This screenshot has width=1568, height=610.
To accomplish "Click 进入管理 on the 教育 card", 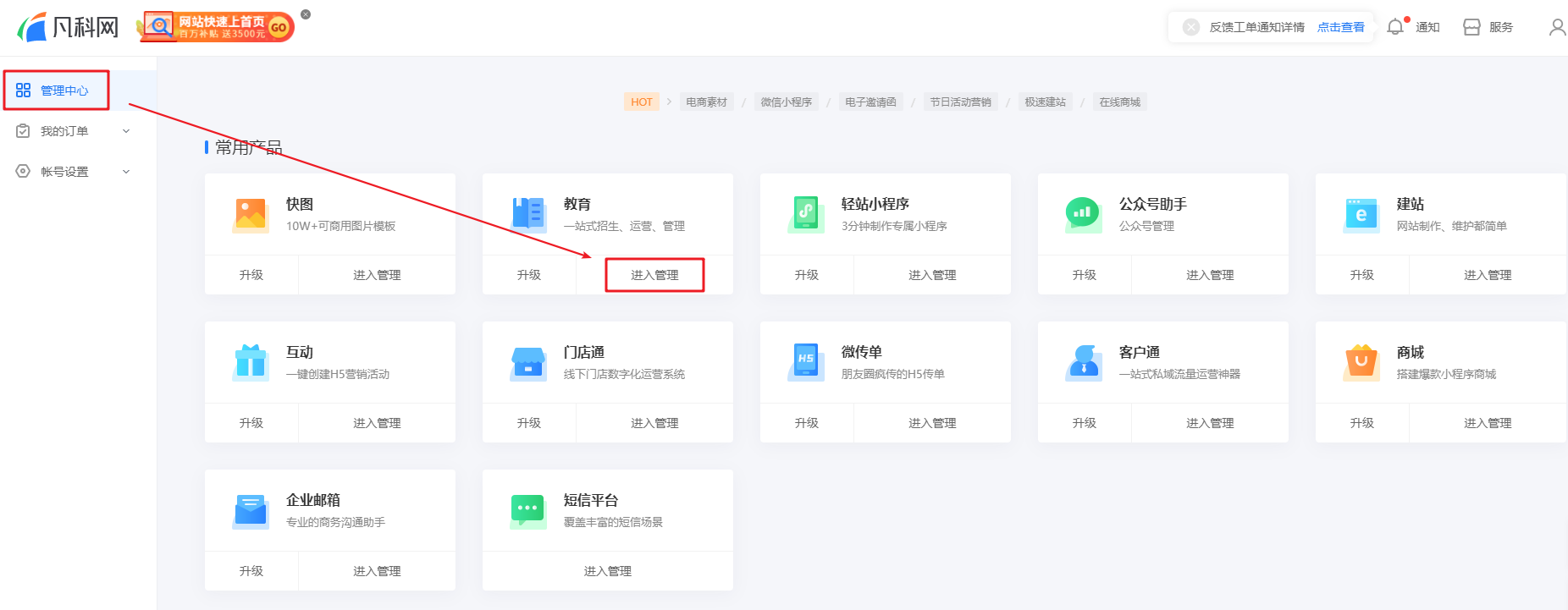I will coord(654,275).
